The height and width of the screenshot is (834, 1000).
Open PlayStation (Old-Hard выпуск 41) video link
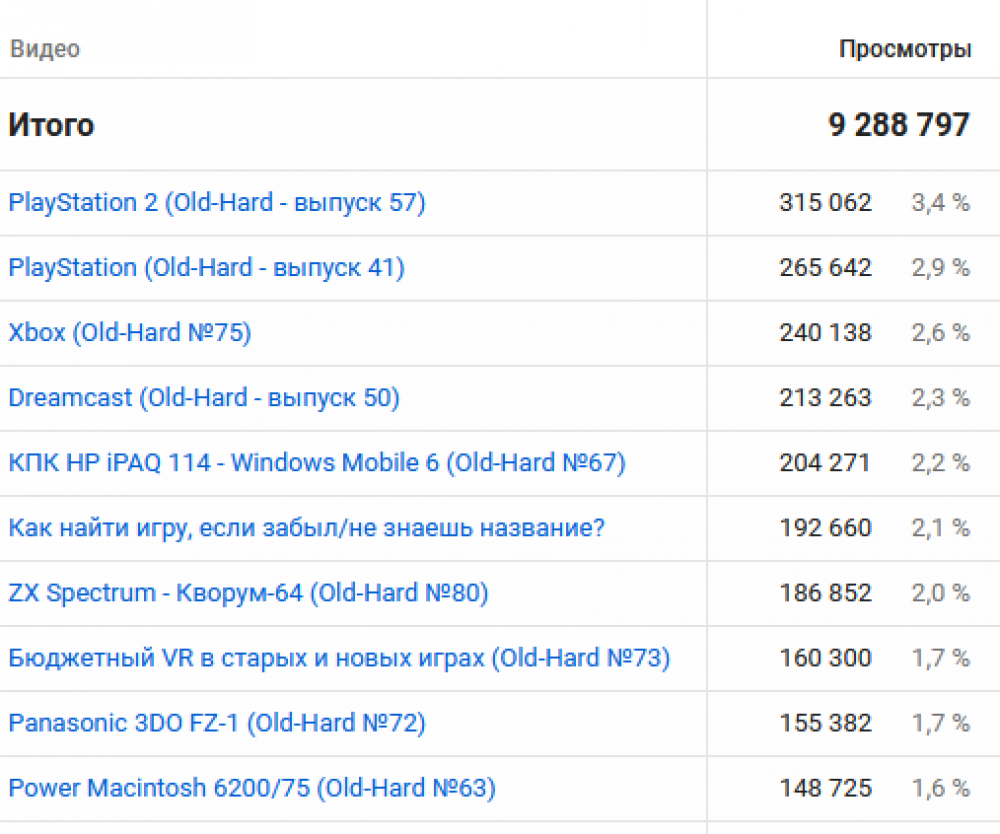[206, 268]
